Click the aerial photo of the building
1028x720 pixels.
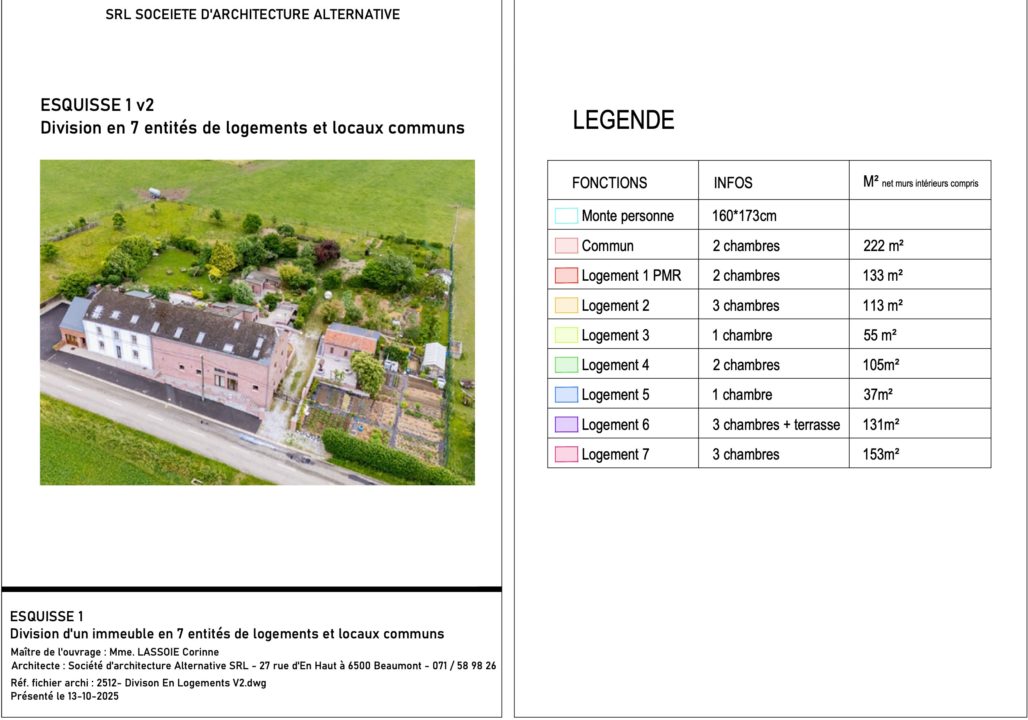257,322
